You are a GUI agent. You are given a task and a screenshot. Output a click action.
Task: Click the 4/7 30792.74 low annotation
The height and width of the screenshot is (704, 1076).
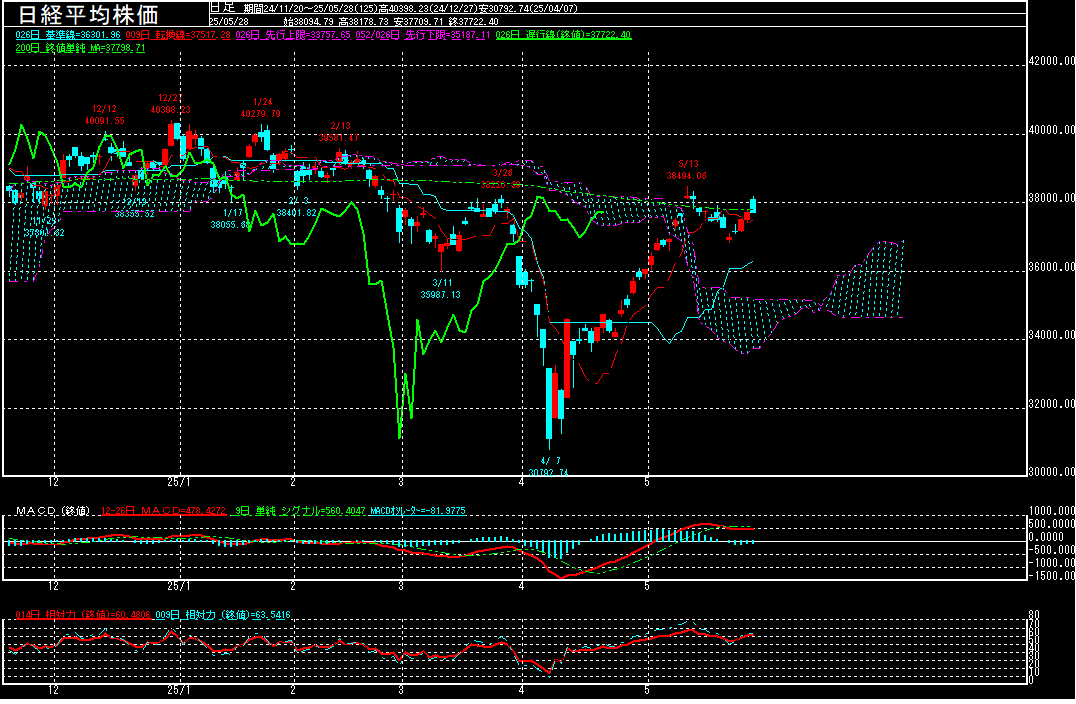point(549,467)
